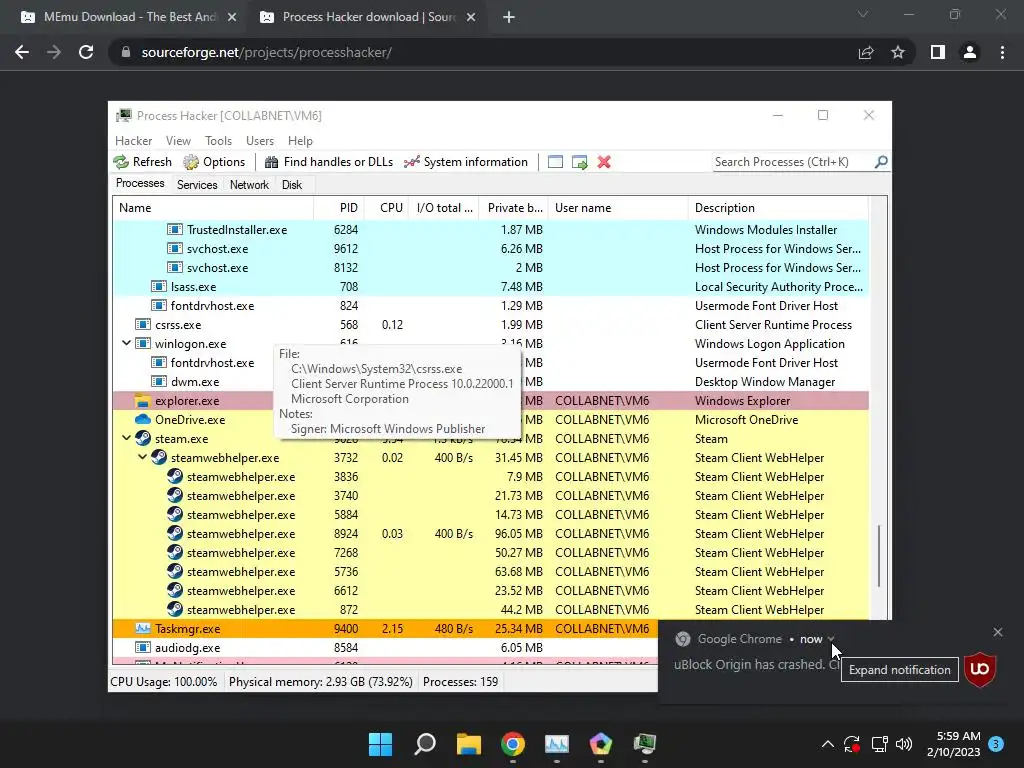
Task: Collapse the steam.exe tree node
Action: pyautogui.click(x=127, y=438)
